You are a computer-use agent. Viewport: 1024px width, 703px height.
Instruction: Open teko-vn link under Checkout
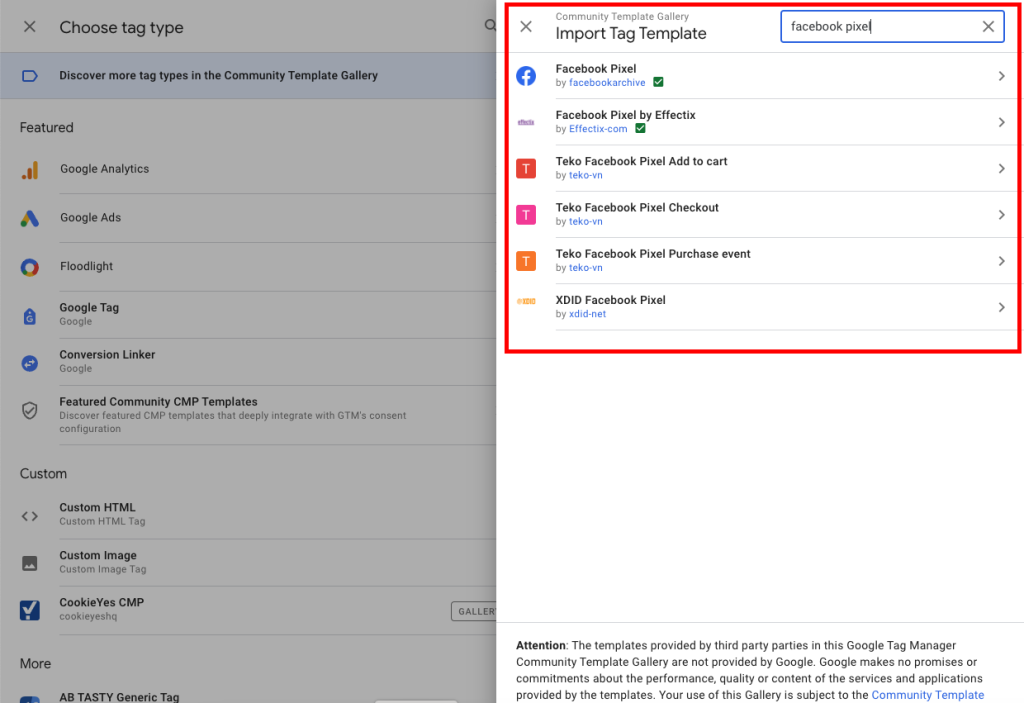point(585,221)
